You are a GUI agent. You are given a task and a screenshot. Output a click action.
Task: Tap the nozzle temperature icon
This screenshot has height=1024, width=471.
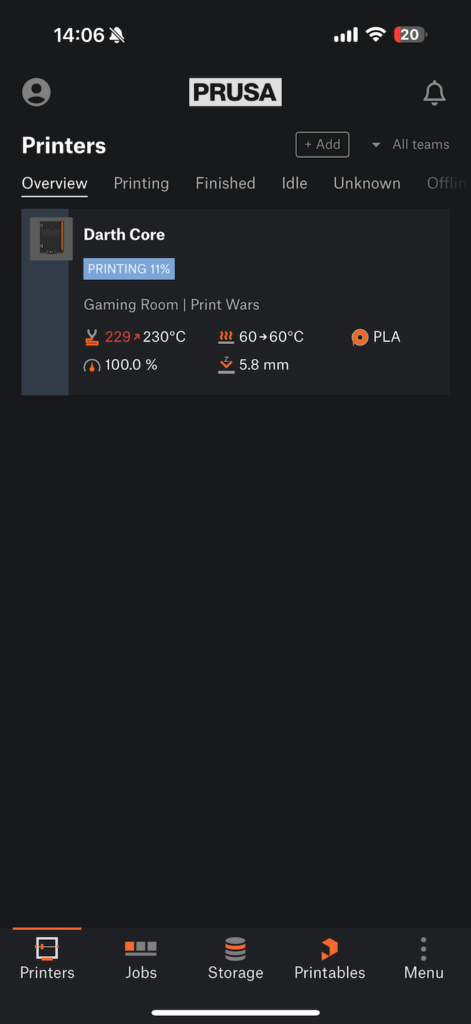[91, 338]
